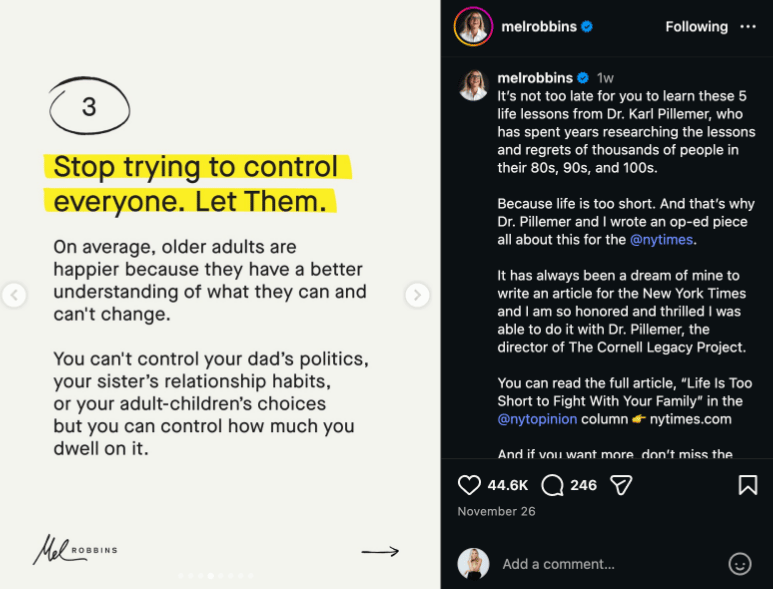Open comments via the speech bubble icon
The height and width of the screenshot is (589, 773).
pyautogui.click(x=552, y=485)
